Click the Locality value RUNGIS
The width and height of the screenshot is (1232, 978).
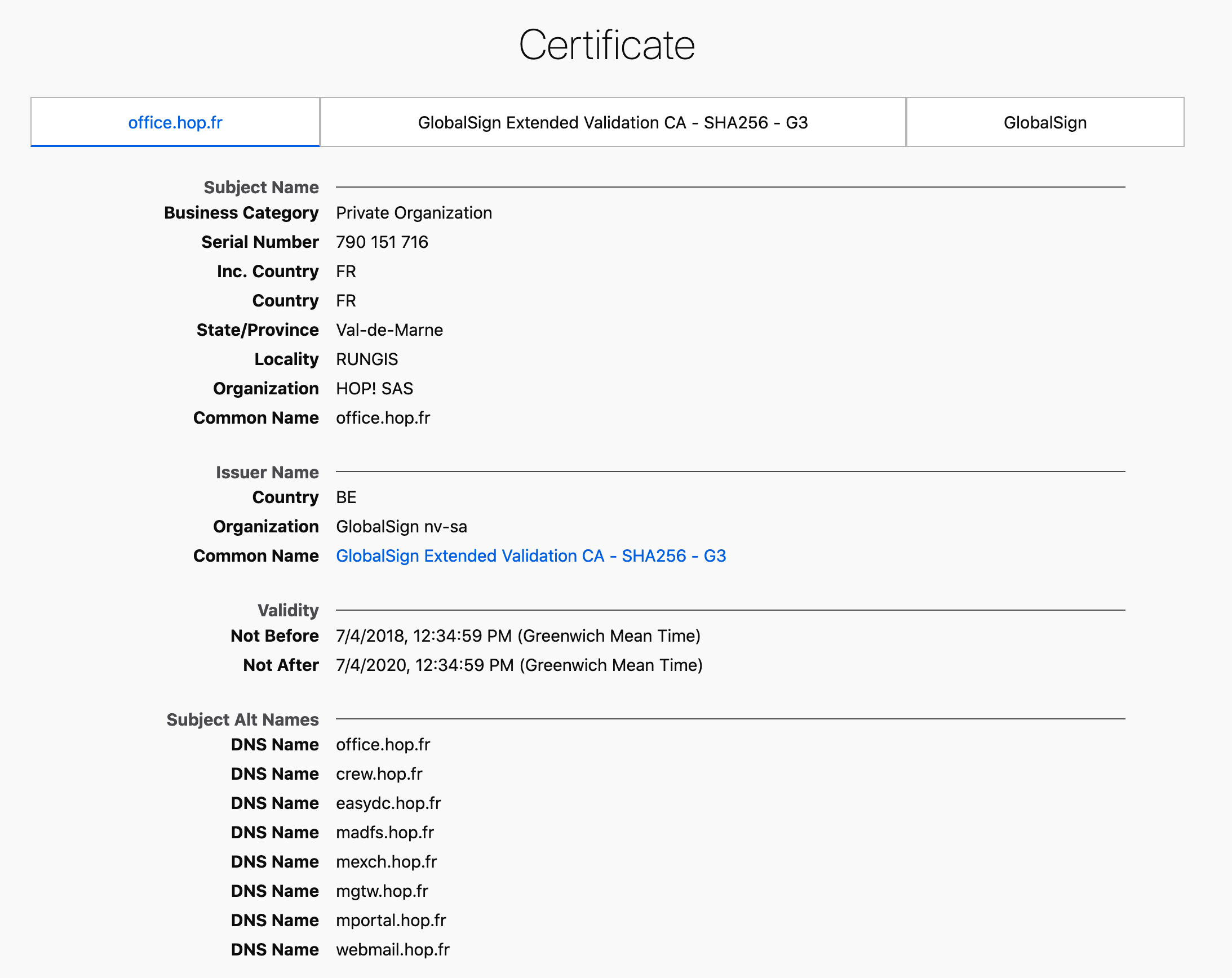click(x=367, y=359)
